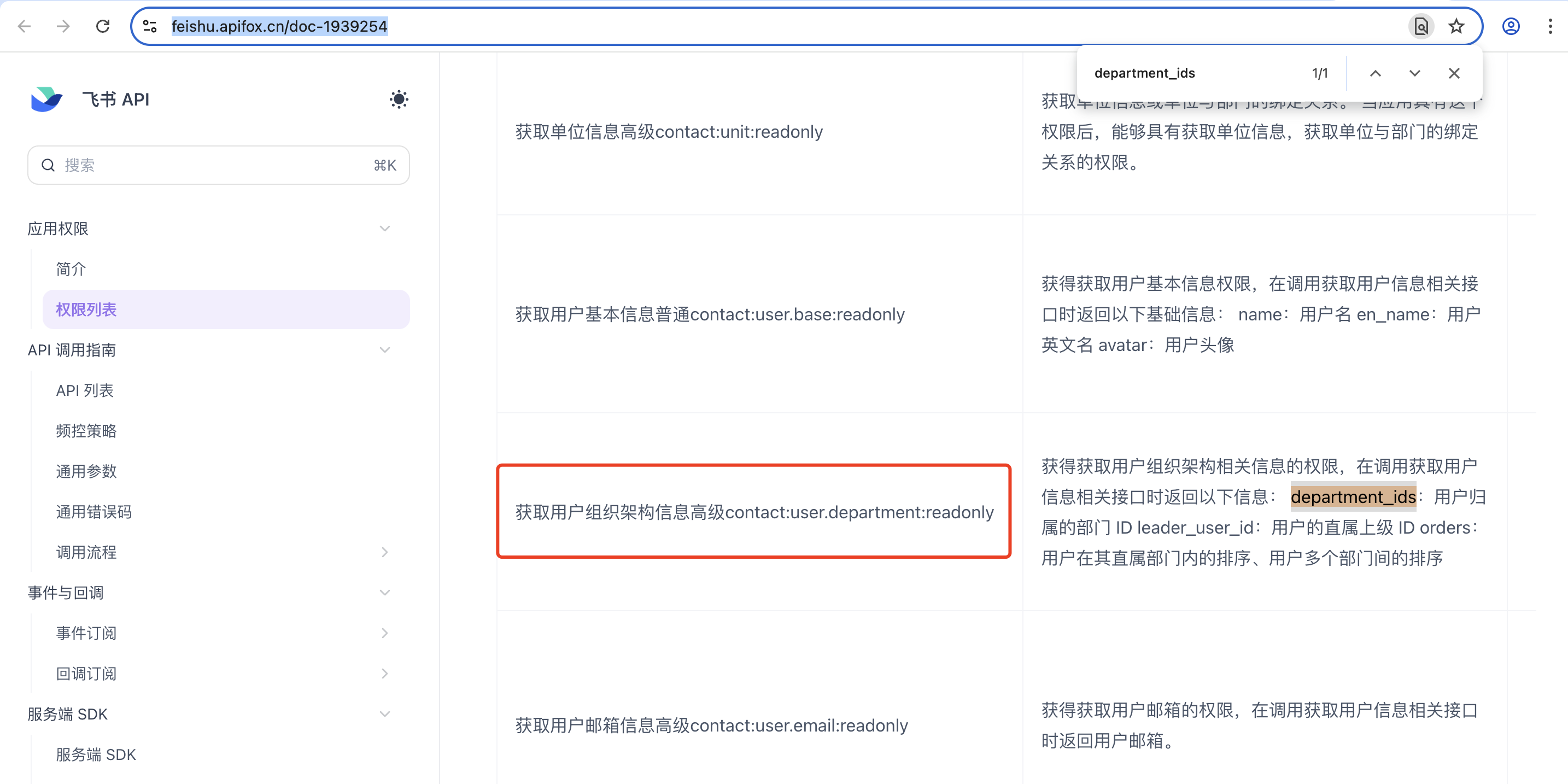Viewport: 1568px width, 784px height.
Task: Open the 简介 page
Action: tap(71, 269)
